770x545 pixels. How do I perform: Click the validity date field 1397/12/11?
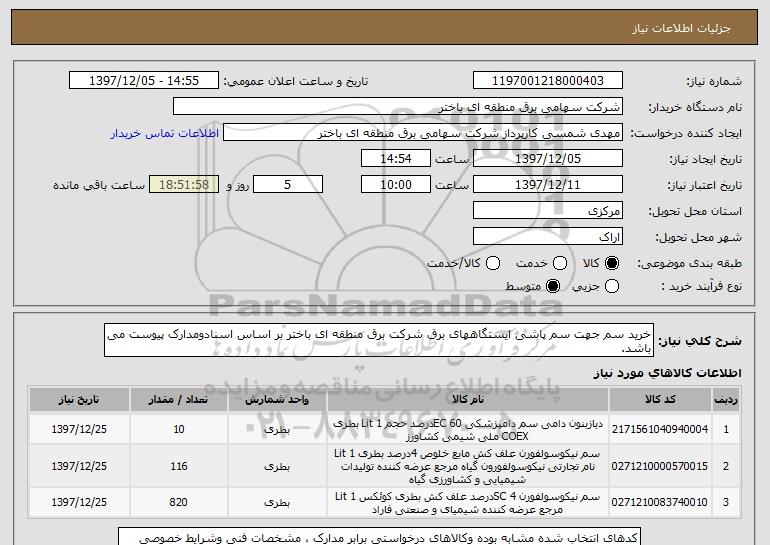[x=548, y=185]
